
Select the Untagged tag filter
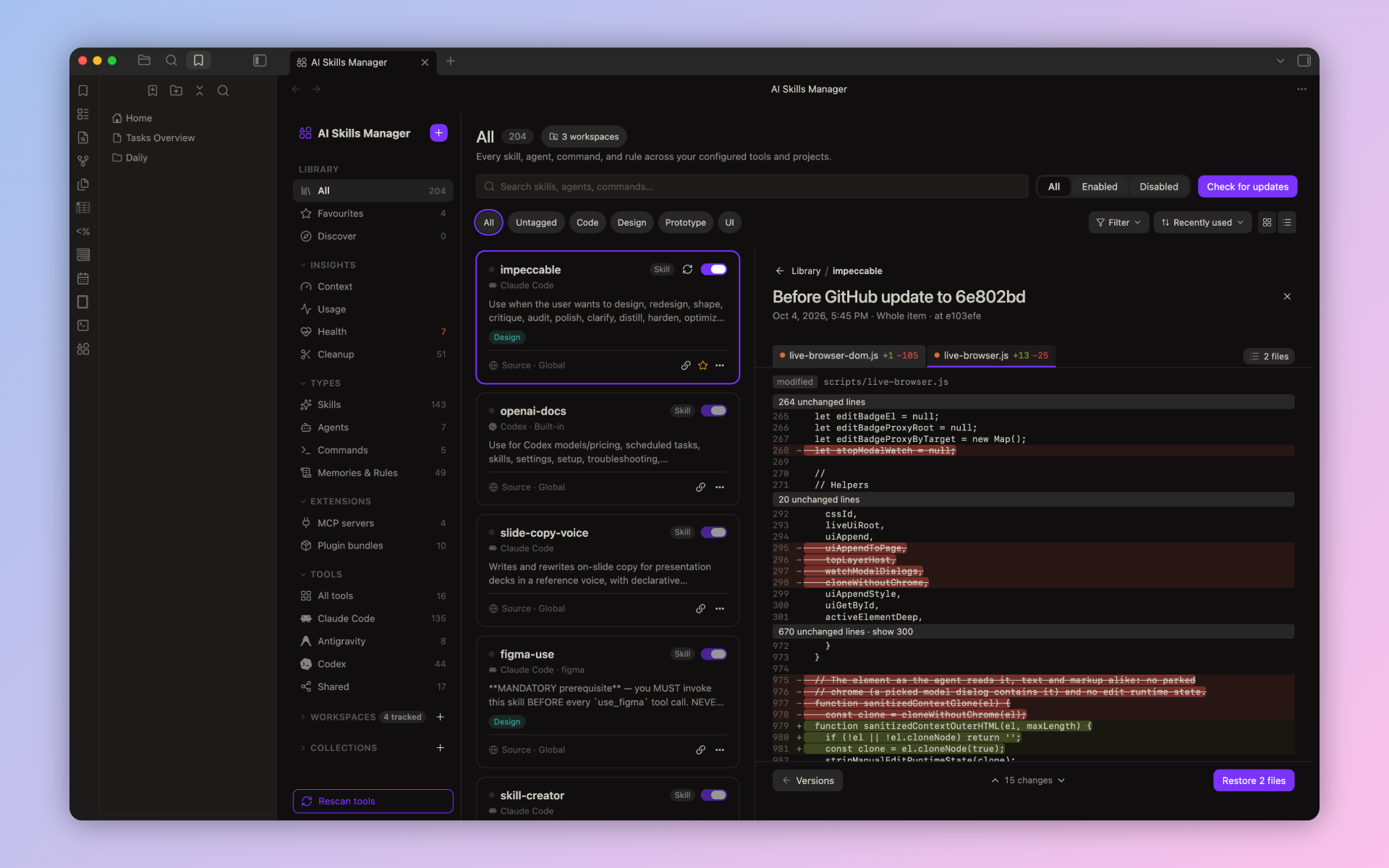pos(536,223)
